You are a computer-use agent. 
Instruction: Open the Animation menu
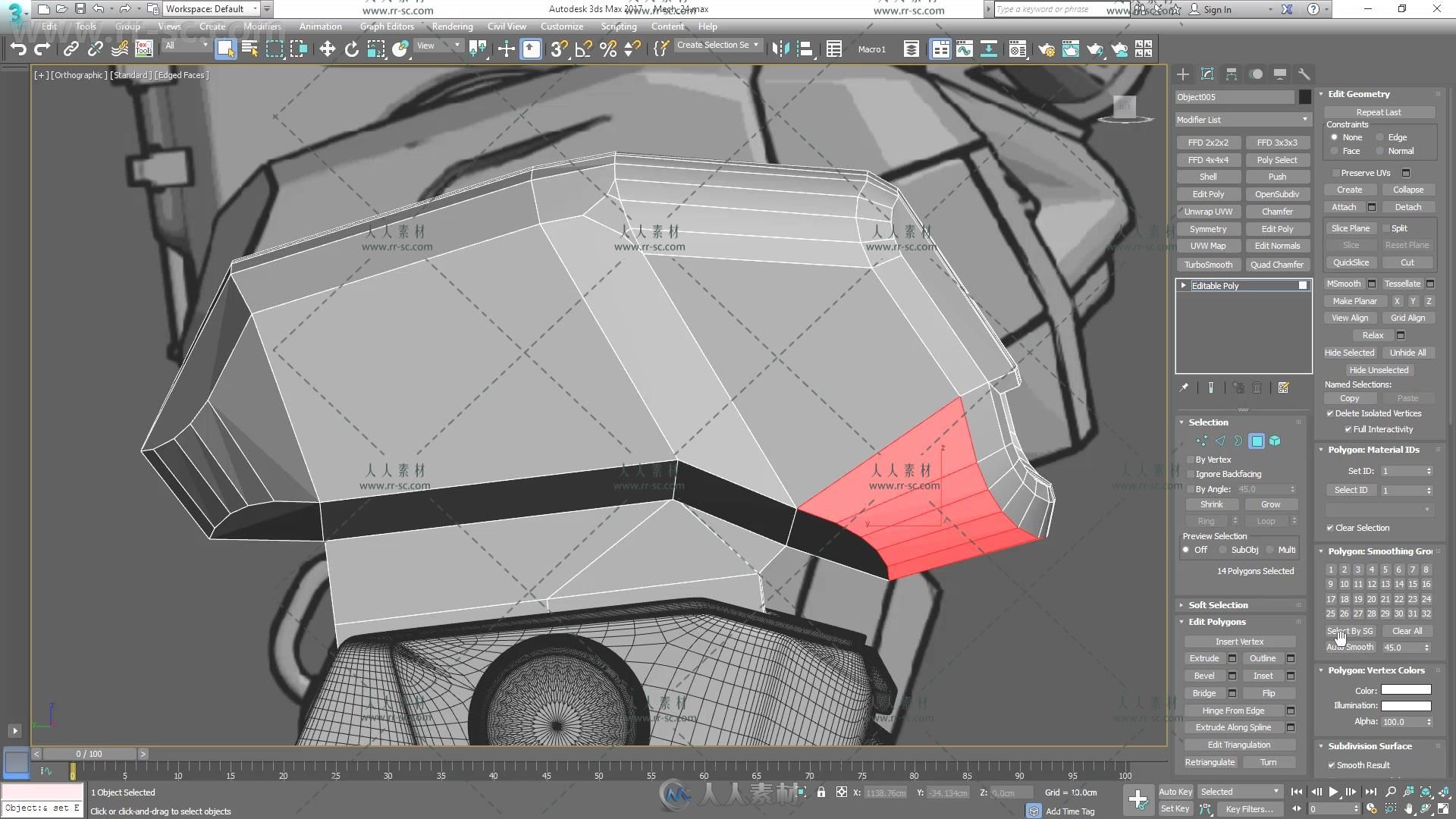320,27
